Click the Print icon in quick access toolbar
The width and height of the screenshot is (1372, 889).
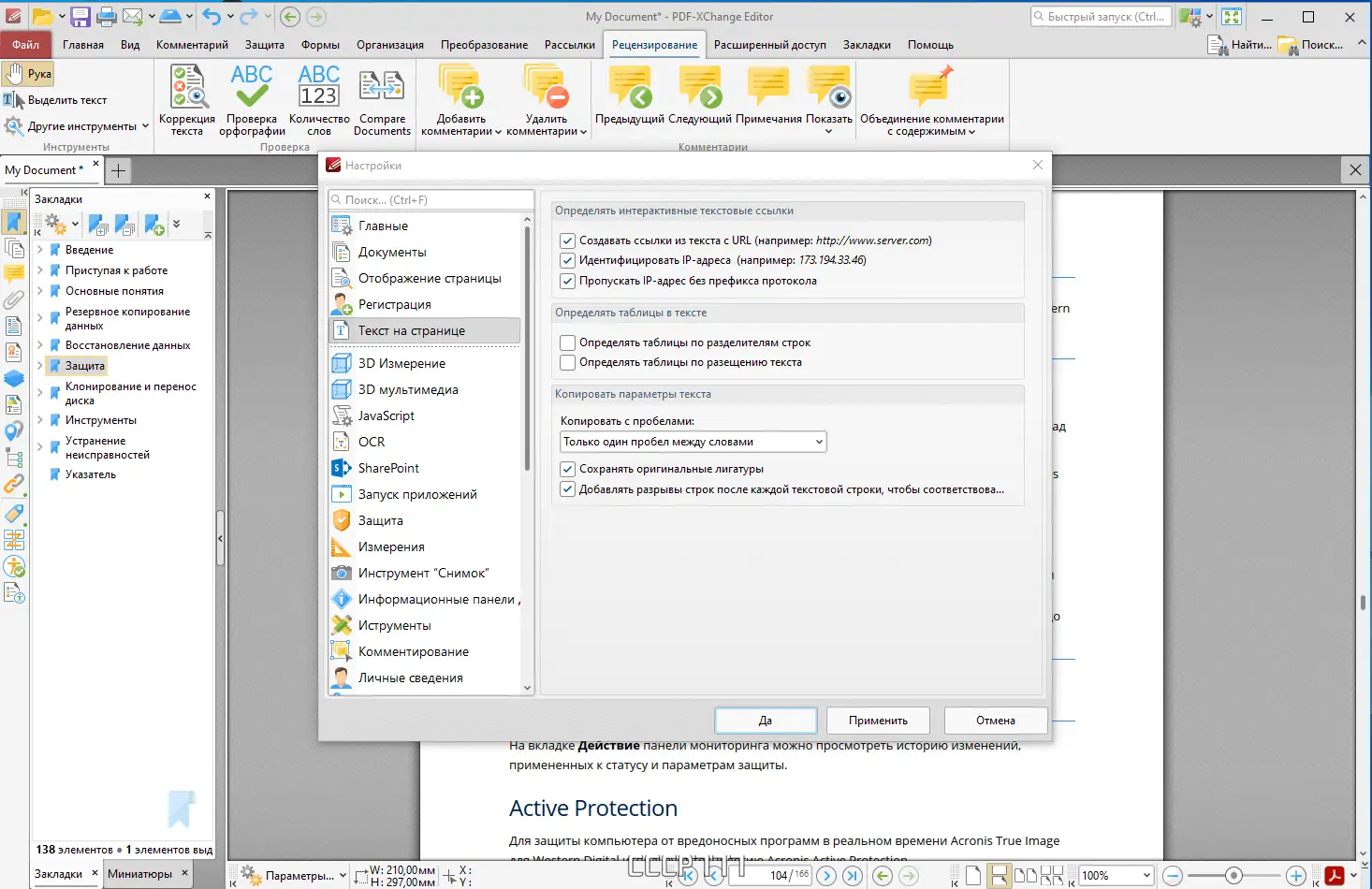coord(106,16)
